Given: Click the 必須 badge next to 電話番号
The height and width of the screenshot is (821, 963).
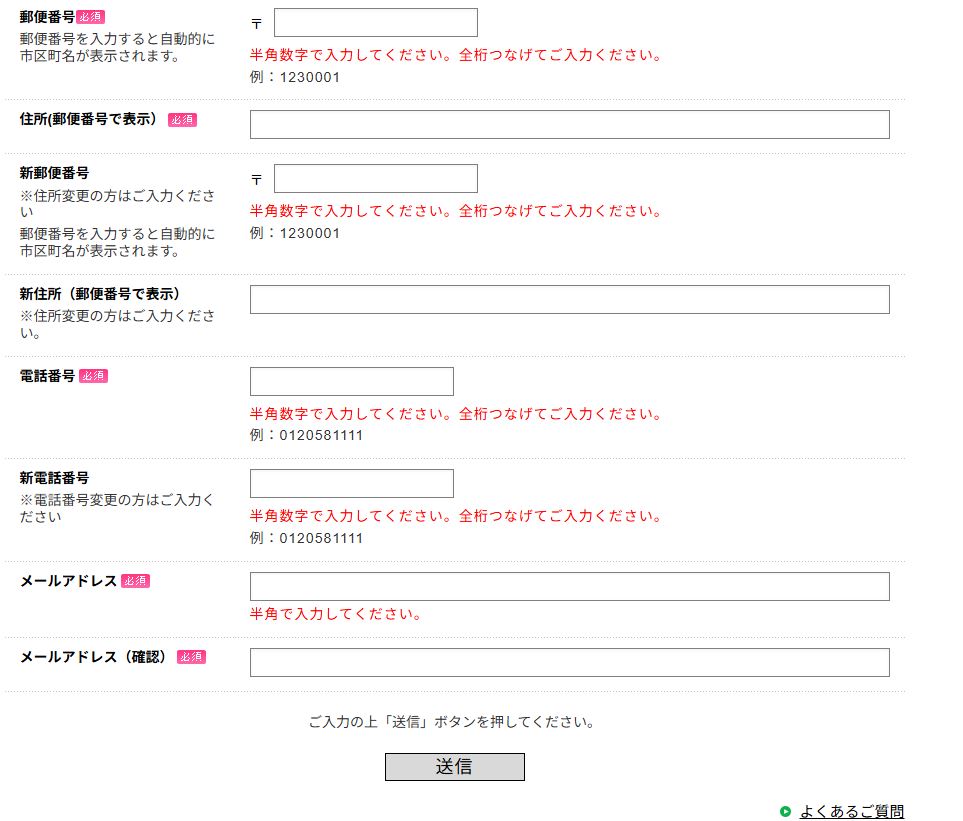Looking at the screenshot, I should 93,376.
